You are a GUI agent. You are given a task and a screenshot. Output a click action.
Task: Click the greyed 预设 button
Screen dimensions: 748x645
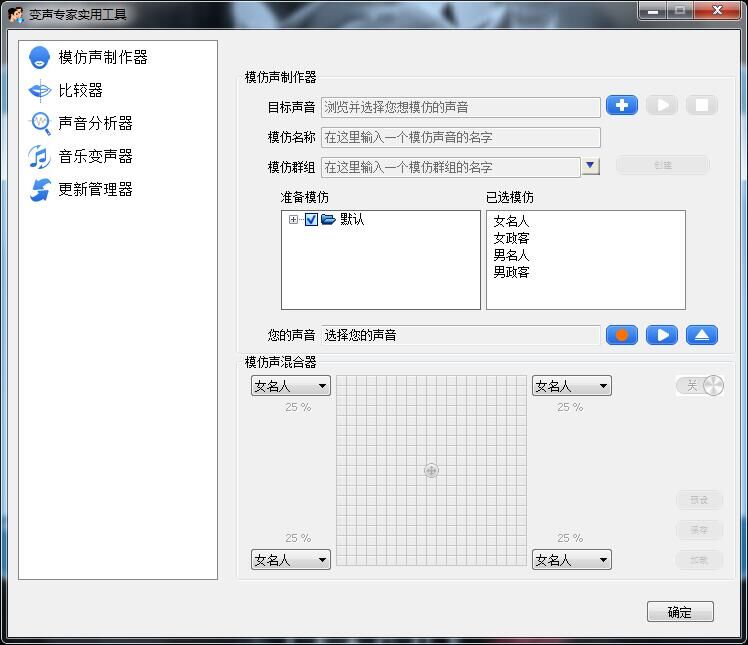point(699,500)
